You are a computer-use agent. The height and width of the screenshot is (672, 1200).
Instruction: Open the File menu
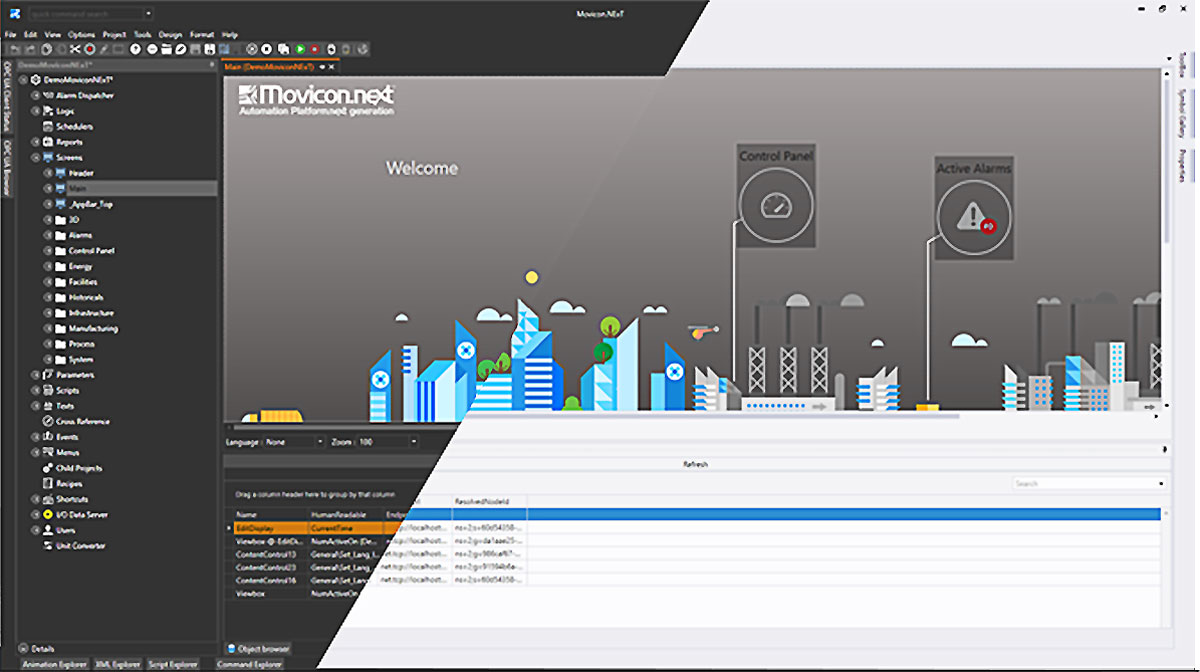(11, 34)
